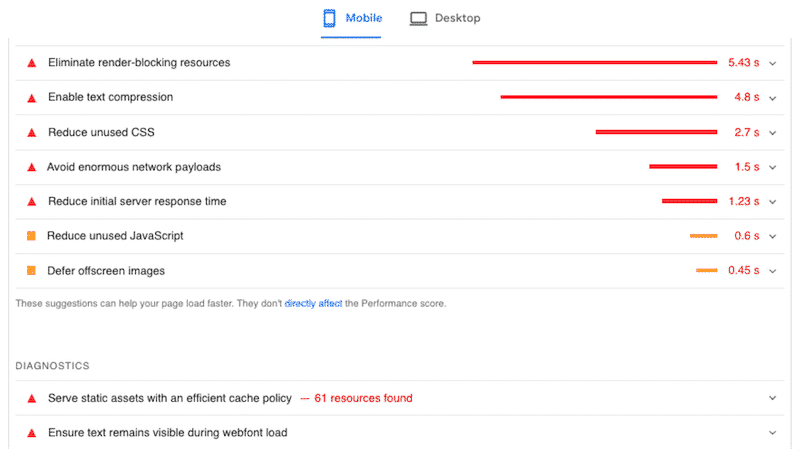
Task: Switch to the Mobile tab
Action: (351, 18)
